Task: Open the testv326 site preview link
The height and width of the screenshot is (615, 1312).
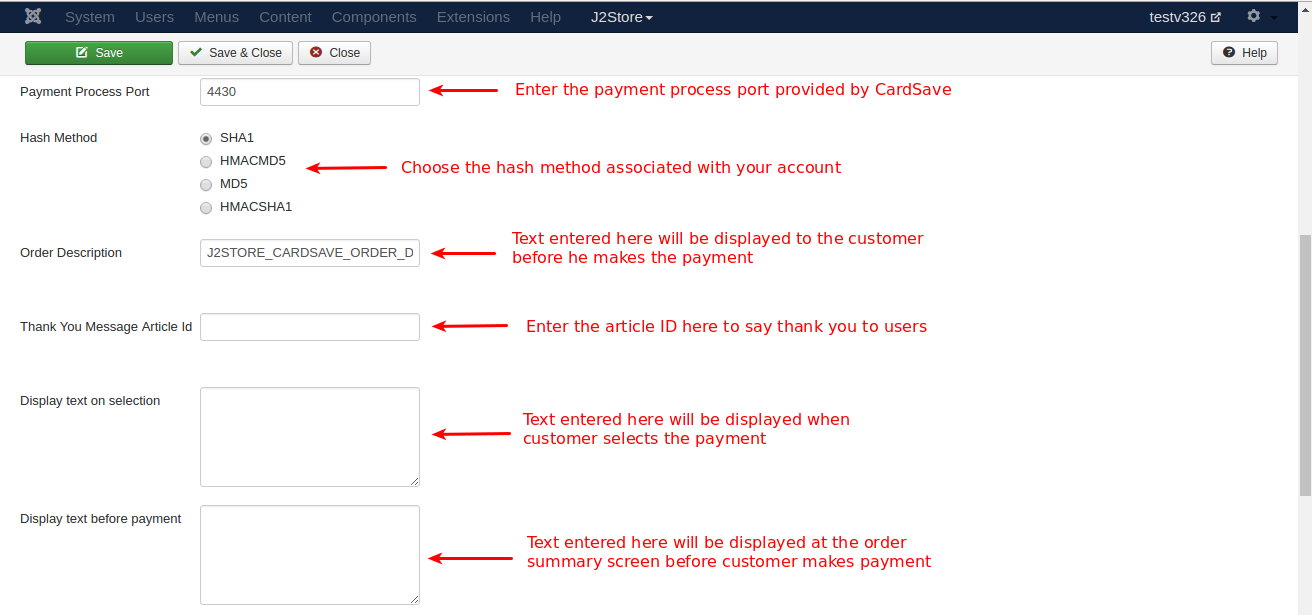Action: pyautogui.click(x=1185, y=17)
